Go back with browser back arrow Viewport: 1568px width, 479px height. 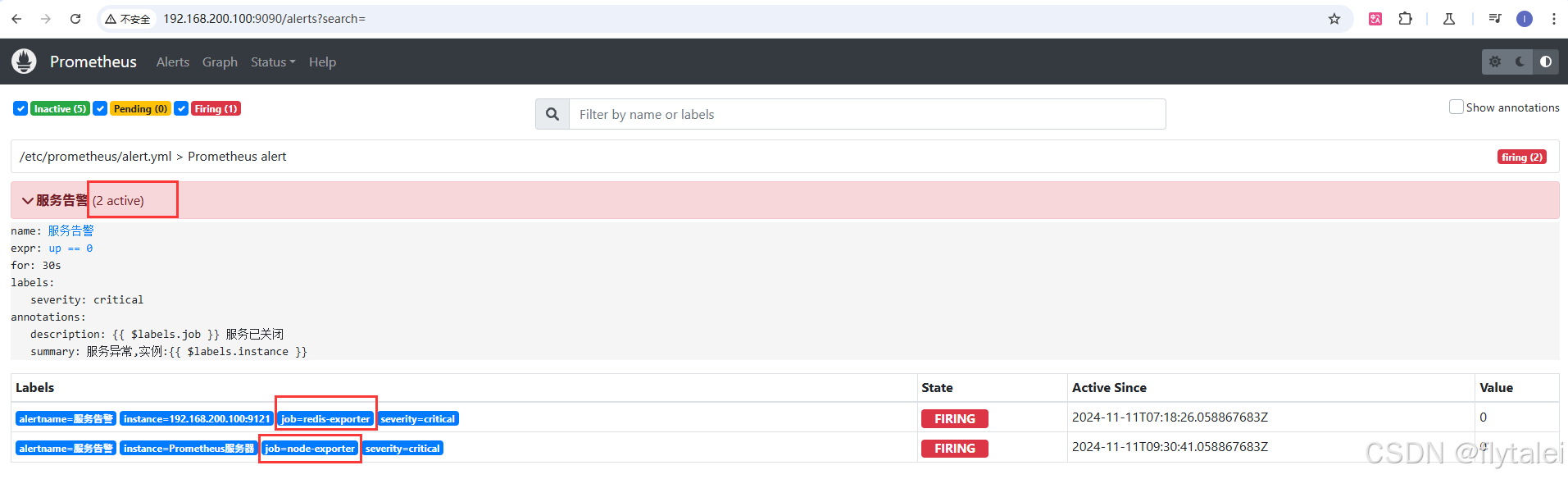[x=16, y=18]
